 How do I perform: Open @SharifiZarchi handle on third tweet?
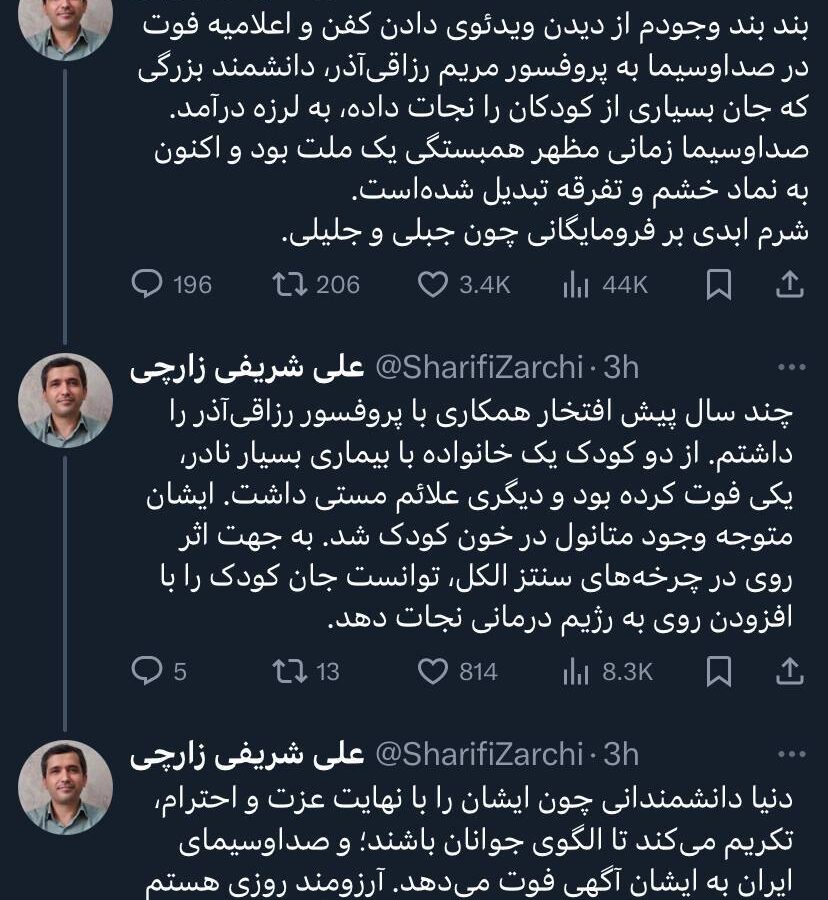tap(479, 754)
